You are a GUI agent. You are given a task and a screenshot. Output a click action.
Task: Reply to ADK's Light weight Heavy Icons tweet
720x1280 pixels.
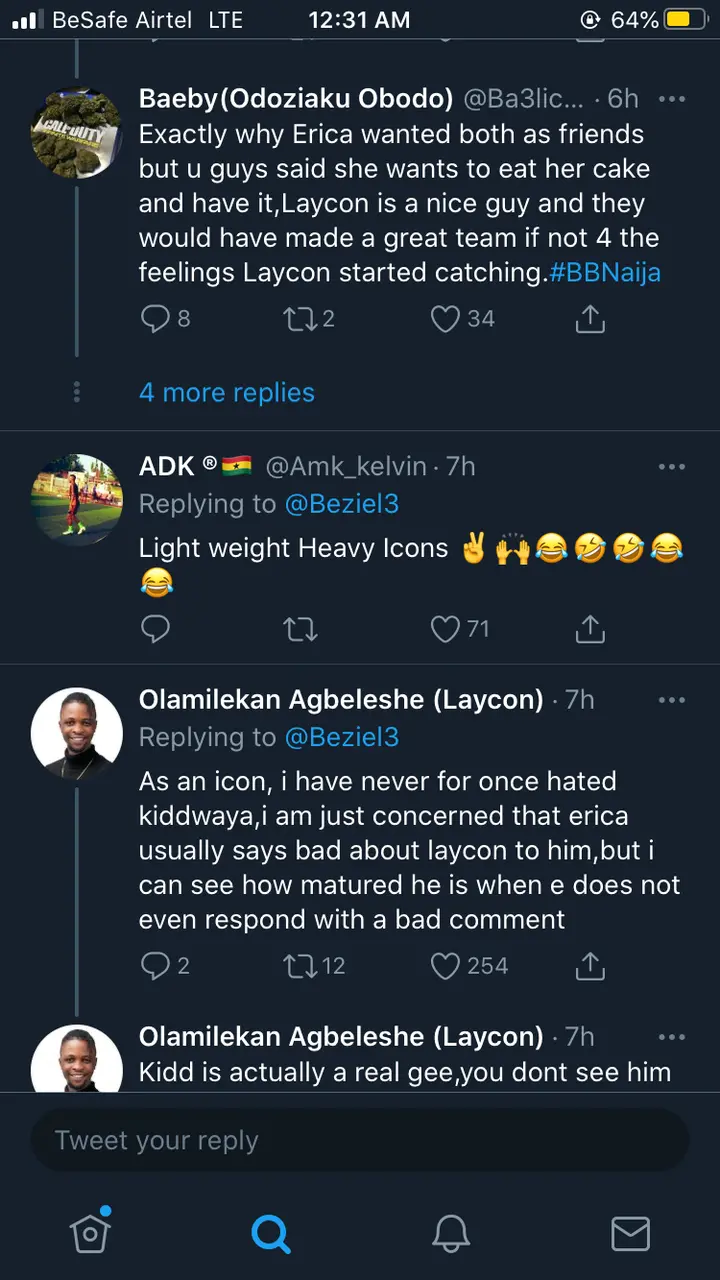[x=155, y=629]
